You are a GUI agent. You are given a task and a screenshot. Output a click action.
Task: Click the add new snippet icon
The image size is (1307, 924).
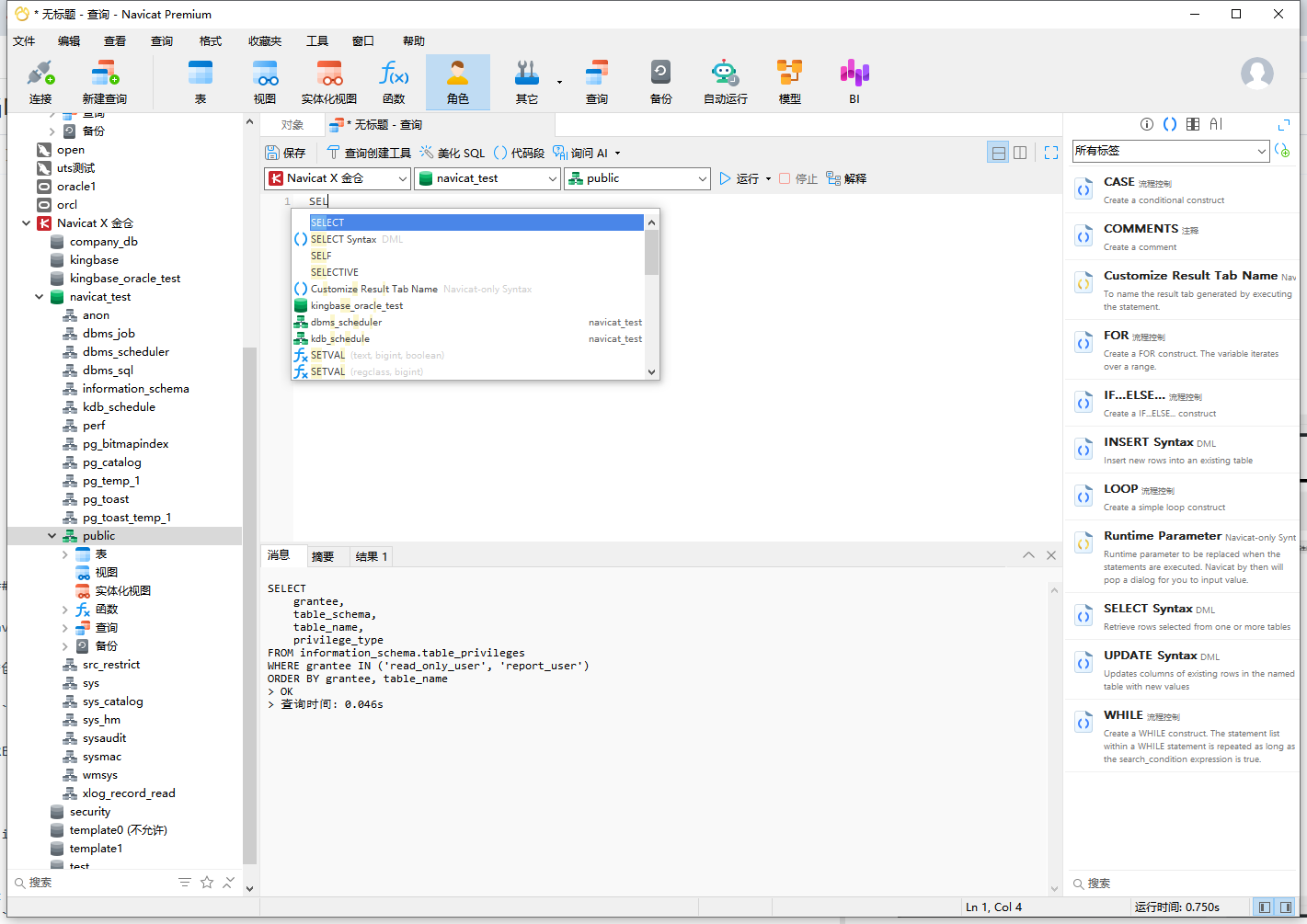click(1282, 150)
